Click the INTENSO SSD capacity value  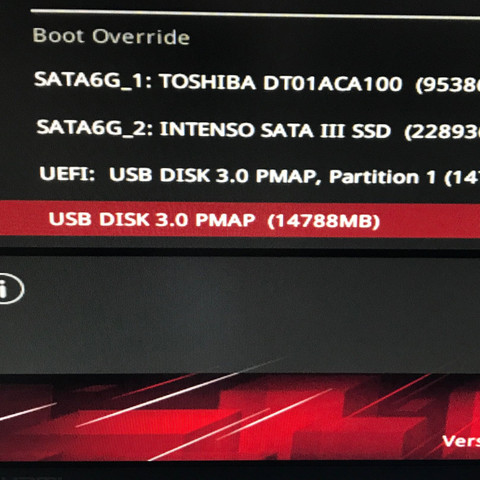click(442, 132)
